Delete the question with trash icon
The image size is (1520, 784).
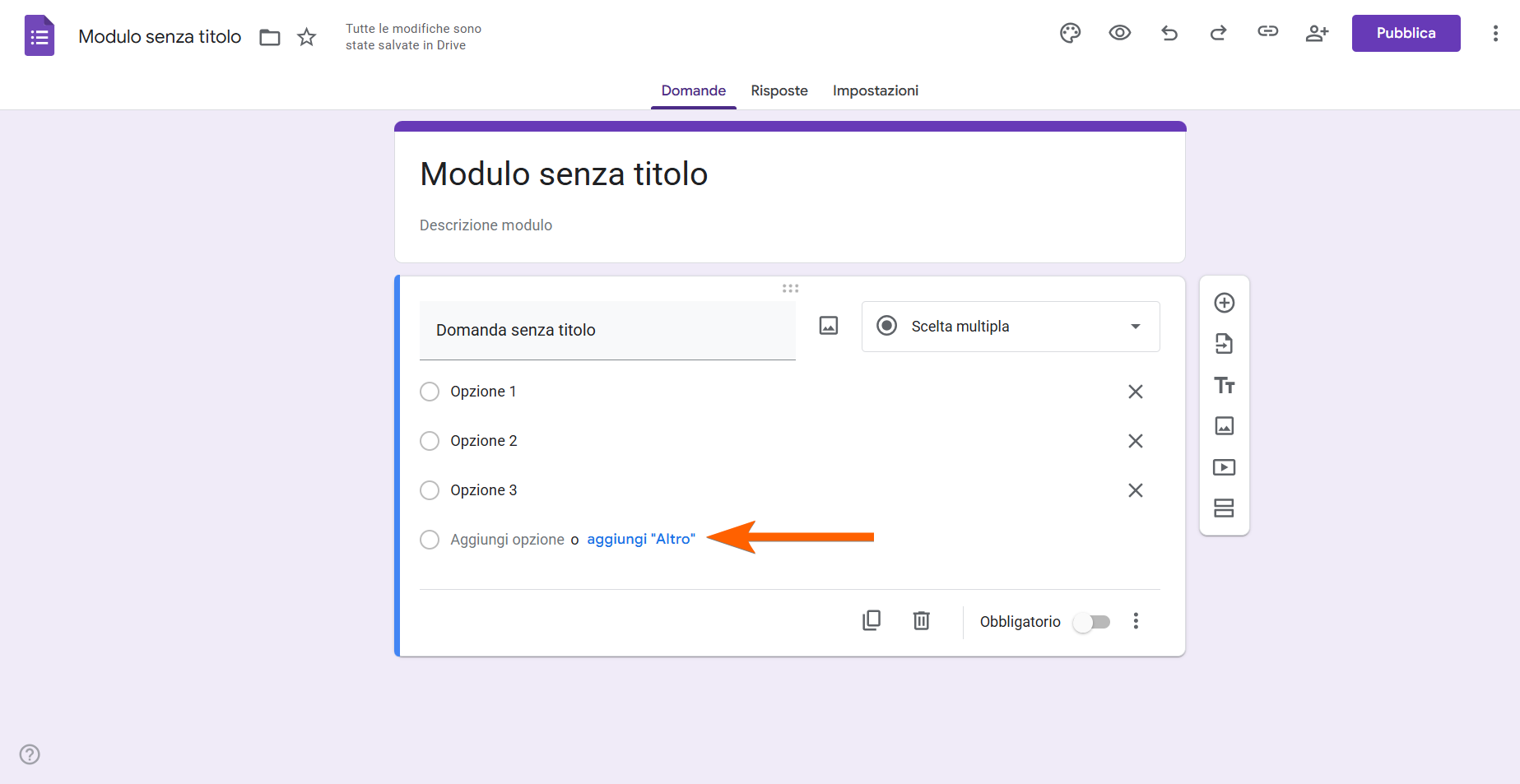[x=922, y=620]
